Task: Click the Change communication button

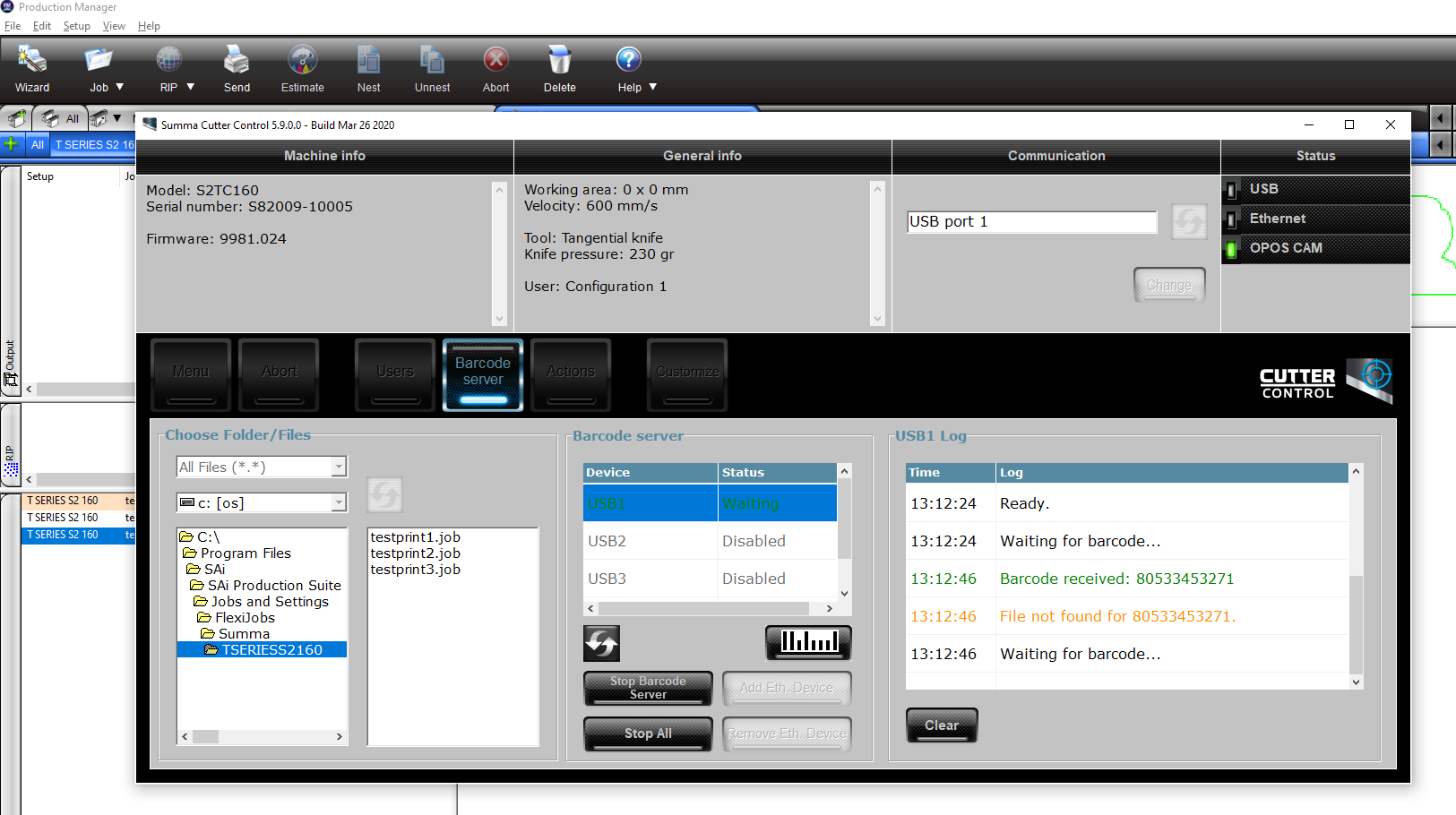Action: 1169,285
